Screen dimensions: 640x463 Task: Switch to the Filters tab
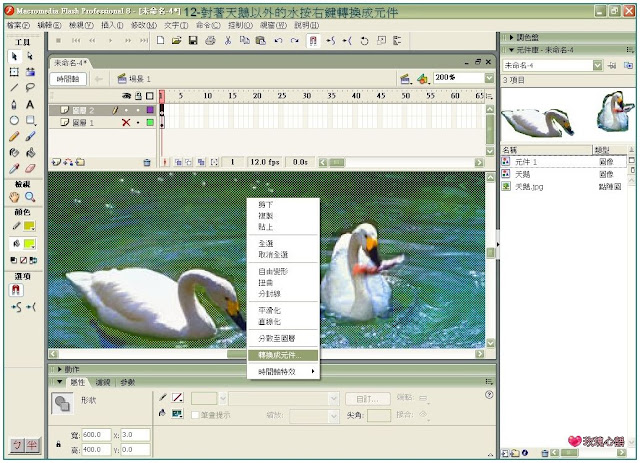103,383
